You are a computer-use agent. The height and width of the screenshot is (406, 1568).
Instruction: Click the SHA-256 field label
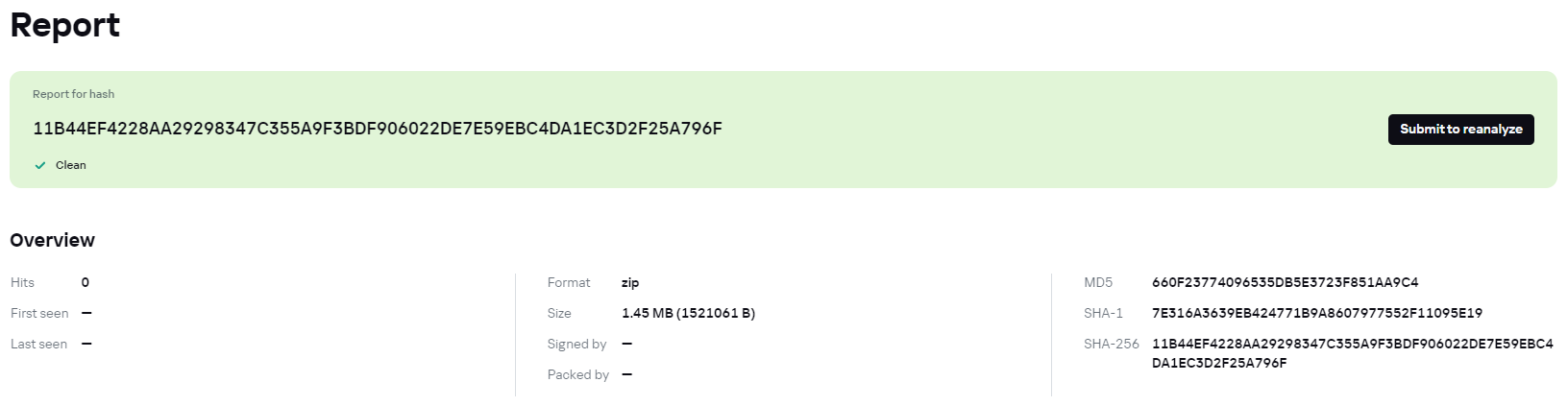(x=1112, y=344)
